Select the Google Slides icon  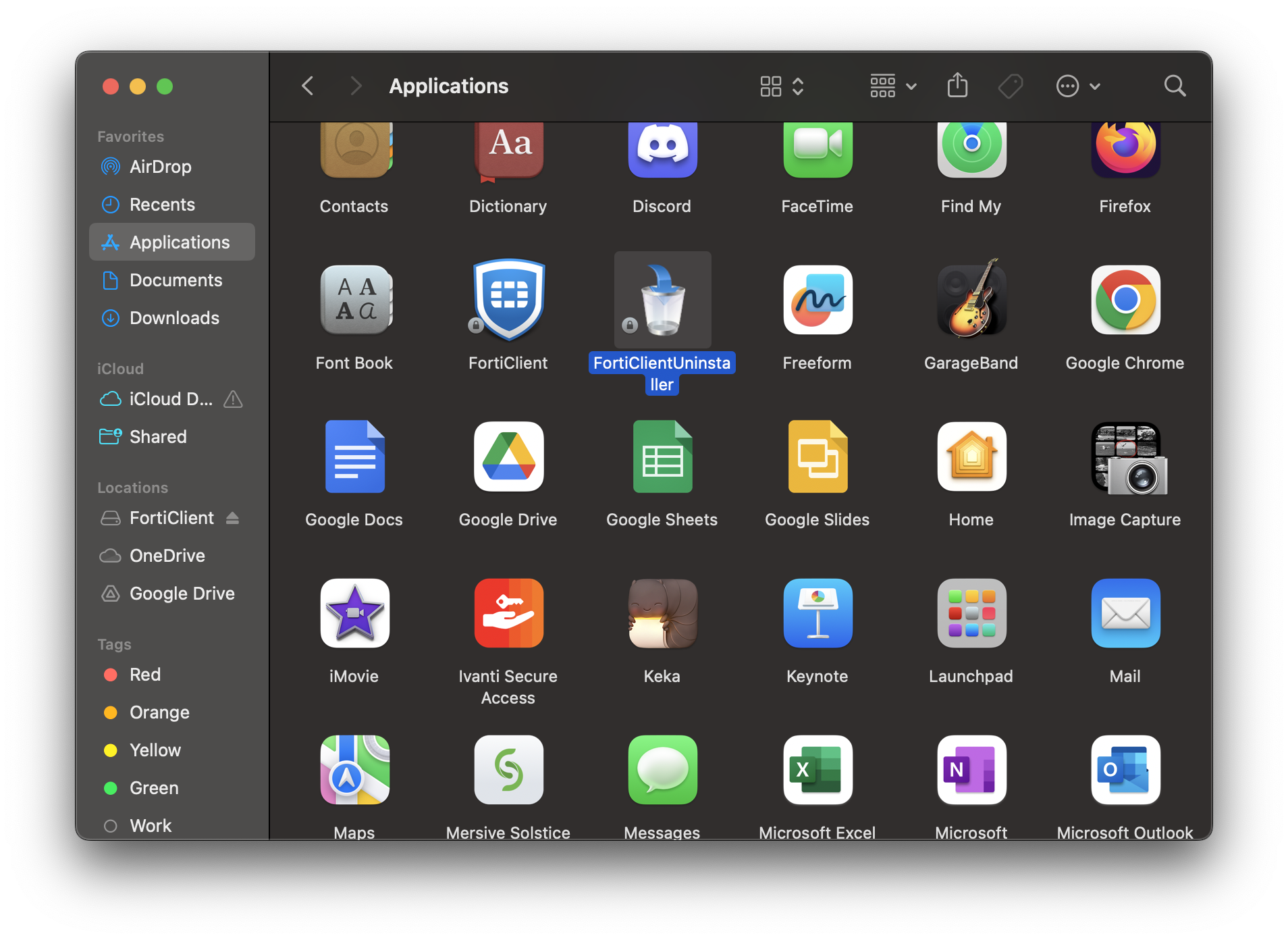pyautogui.click(x=817, y=456)
